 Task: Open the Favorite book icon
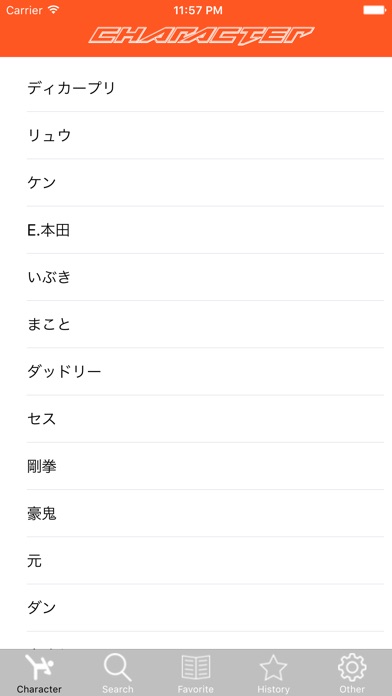coord(196,668)
